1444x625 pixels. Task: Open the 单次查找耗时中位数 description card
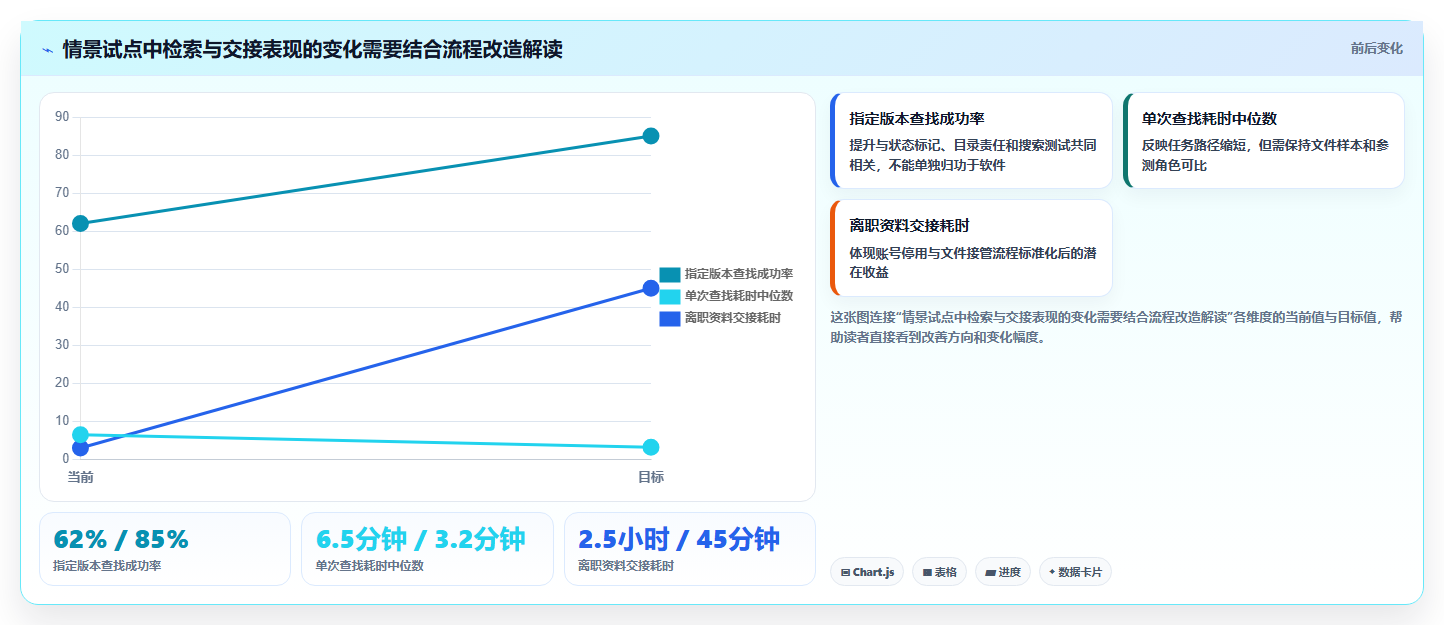[1264, 141]
